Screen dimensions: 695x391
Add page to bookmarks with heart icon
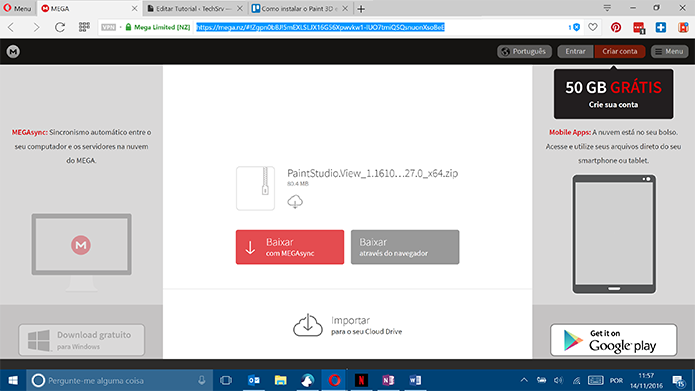click(593, 27)
